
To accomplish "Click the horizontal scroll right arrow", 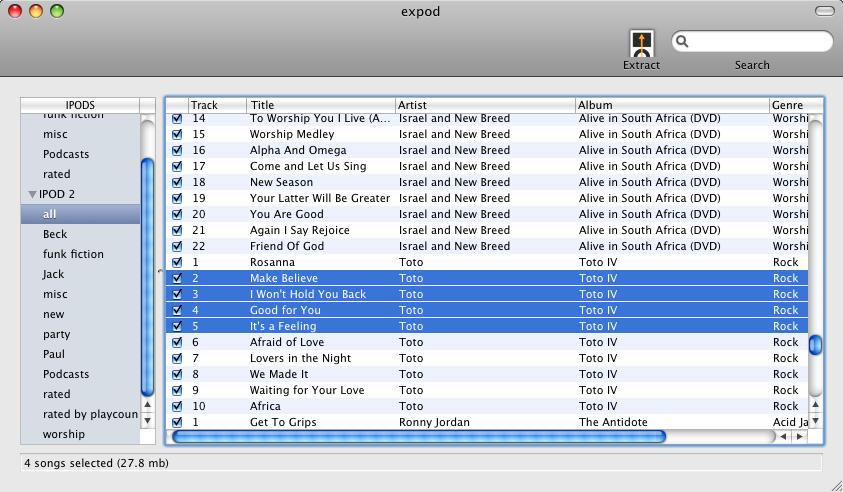I will coord(800,437).
